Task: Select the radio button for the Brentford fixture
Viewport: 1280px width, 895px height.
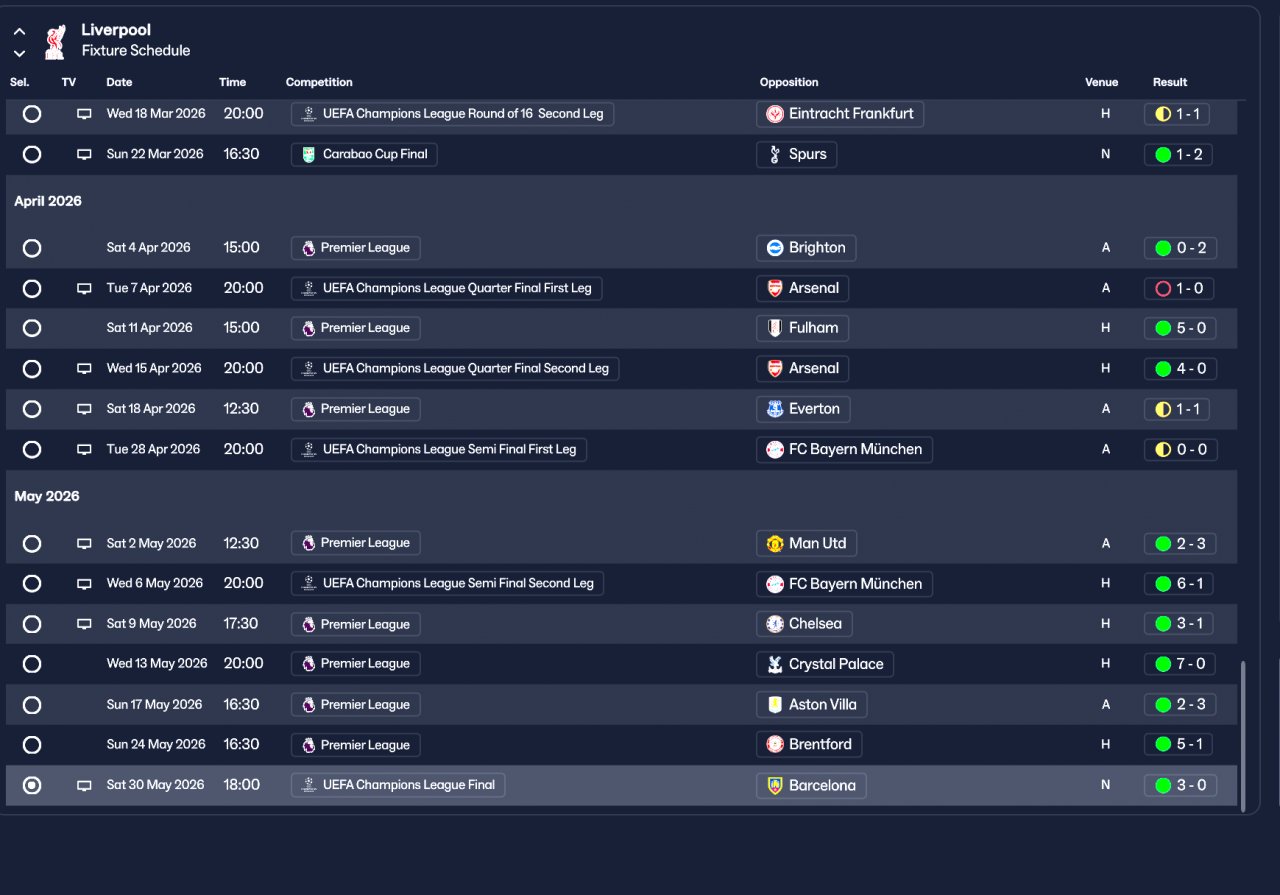Action: click(32, 745)
